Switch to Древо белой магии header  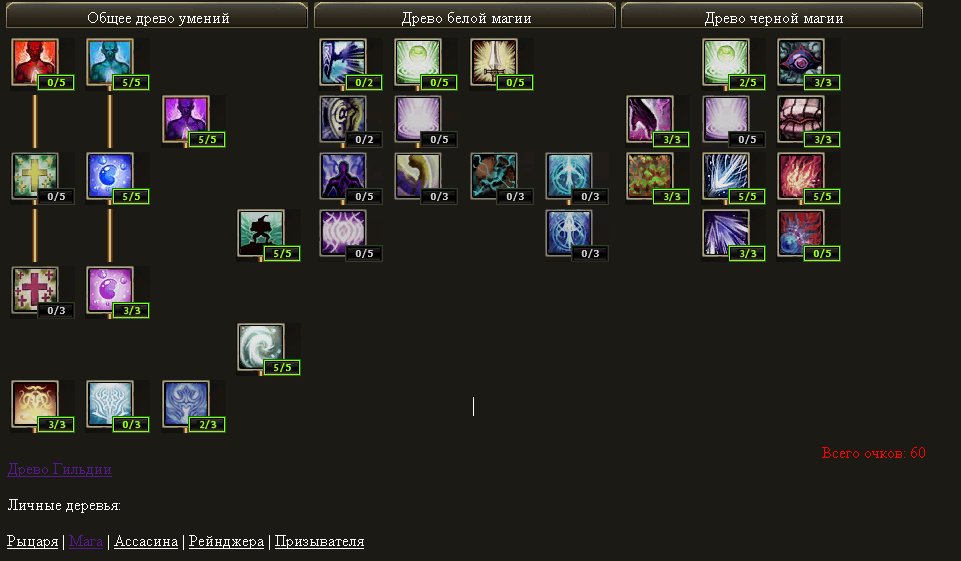click(x=465, y=16)
